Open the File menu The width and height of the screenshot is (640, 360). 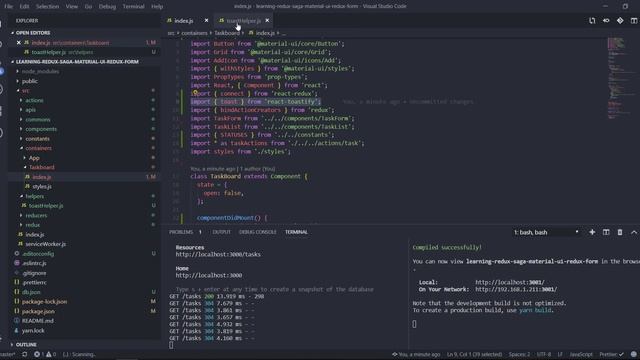[9, 6]
